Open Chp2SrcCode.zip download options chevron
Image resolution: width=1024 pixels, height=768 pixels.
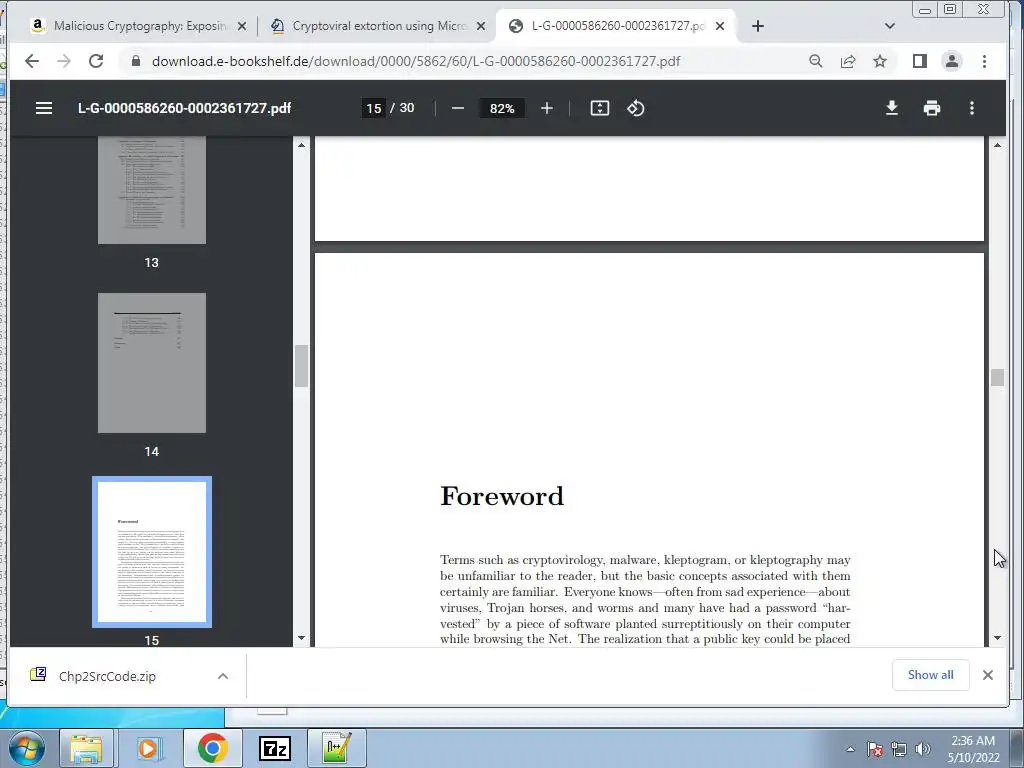pos(223,676)
